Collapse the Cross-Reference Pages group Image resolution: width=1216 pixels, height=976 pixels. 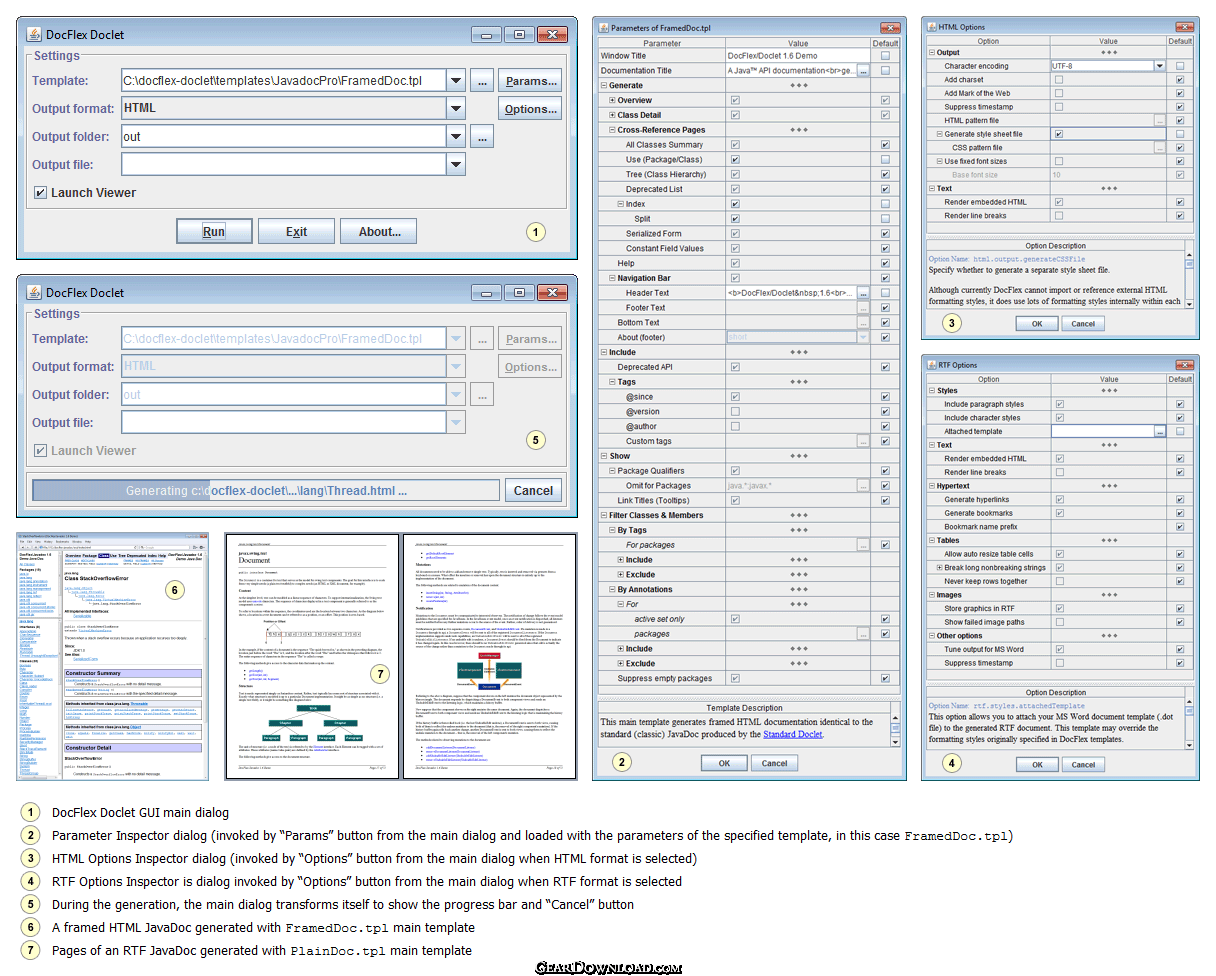tap(613, 130)
